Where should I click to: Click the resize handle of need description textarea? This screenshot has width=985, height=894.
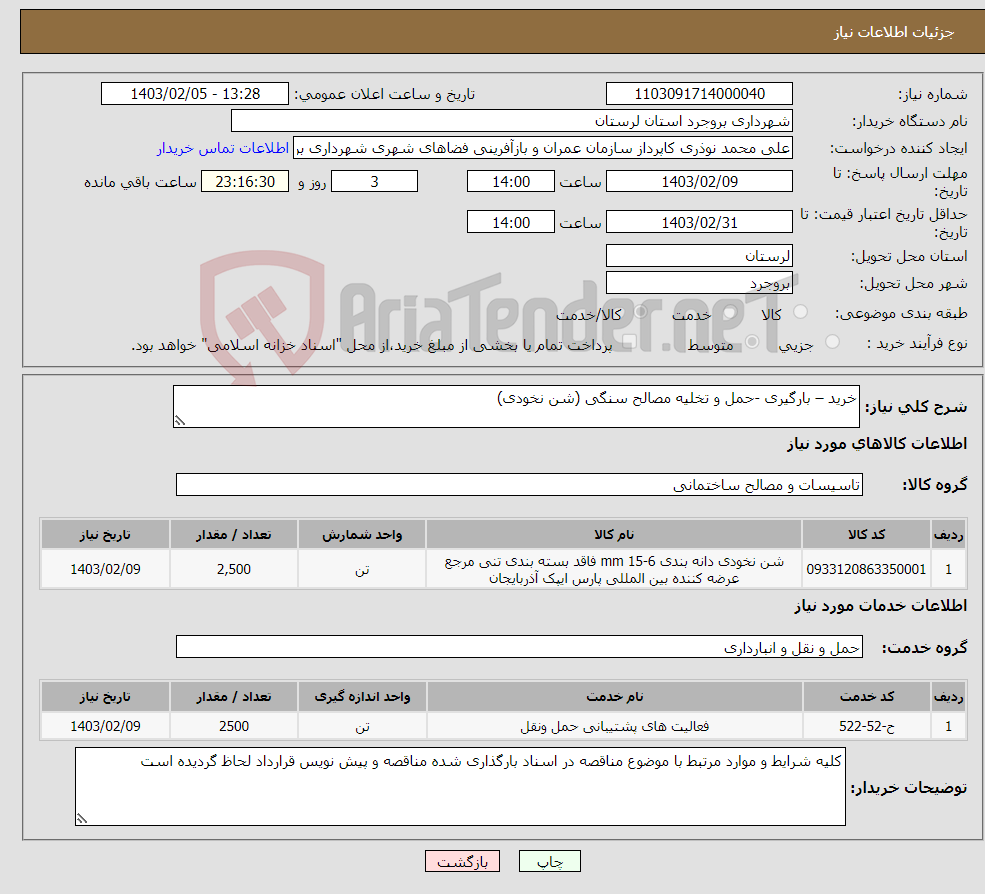point(180,421)
